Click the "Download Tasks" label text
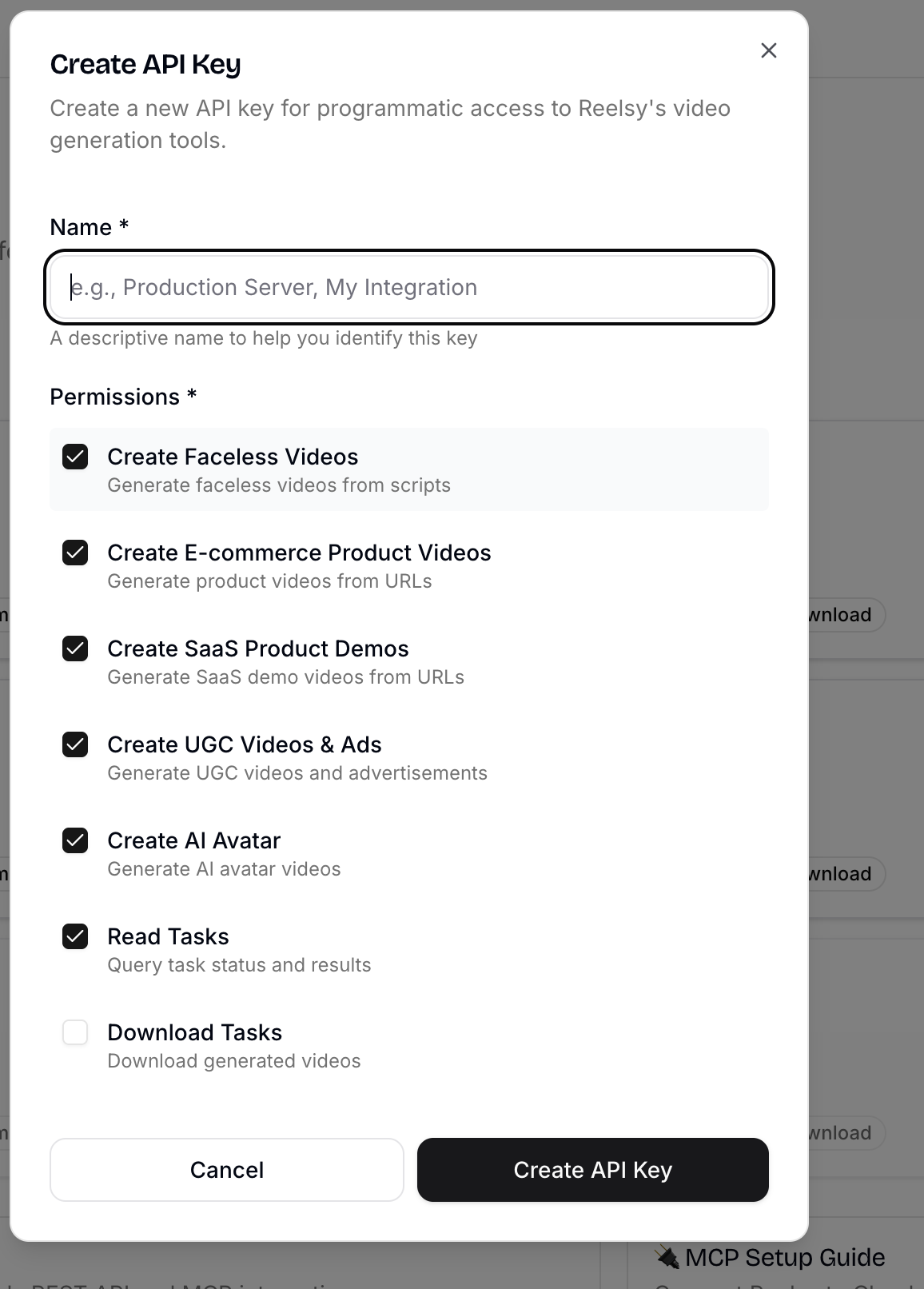Screen dimensions: 924x1289 tap(194, 1032)
